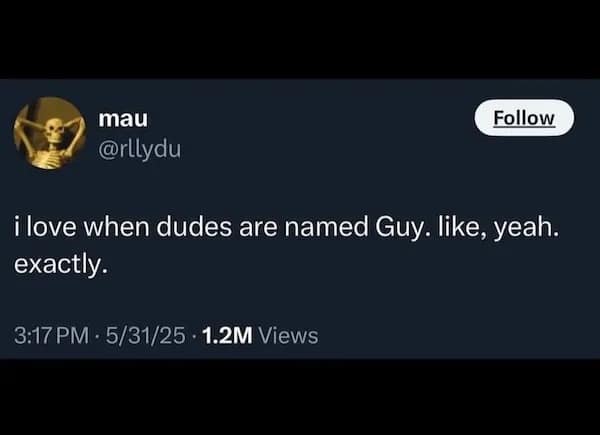The width and height of the screenshot is (600, 435).
Task: Follow the mau account
Action: (x=524, y=118)
